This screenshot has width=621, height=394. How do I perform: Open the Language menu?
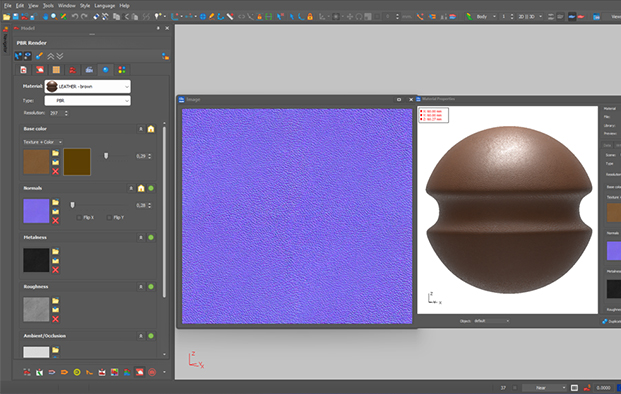pos(105,6)
